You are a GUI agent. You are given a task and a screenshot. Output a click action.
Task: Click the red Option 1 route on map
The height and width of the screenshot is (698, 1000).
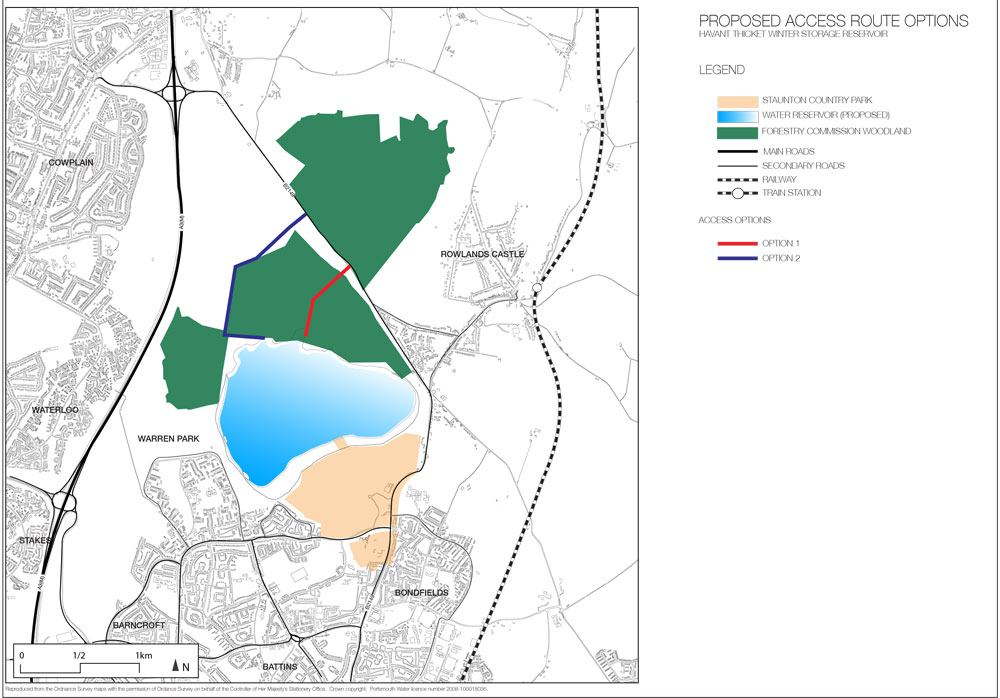point(312,300)
